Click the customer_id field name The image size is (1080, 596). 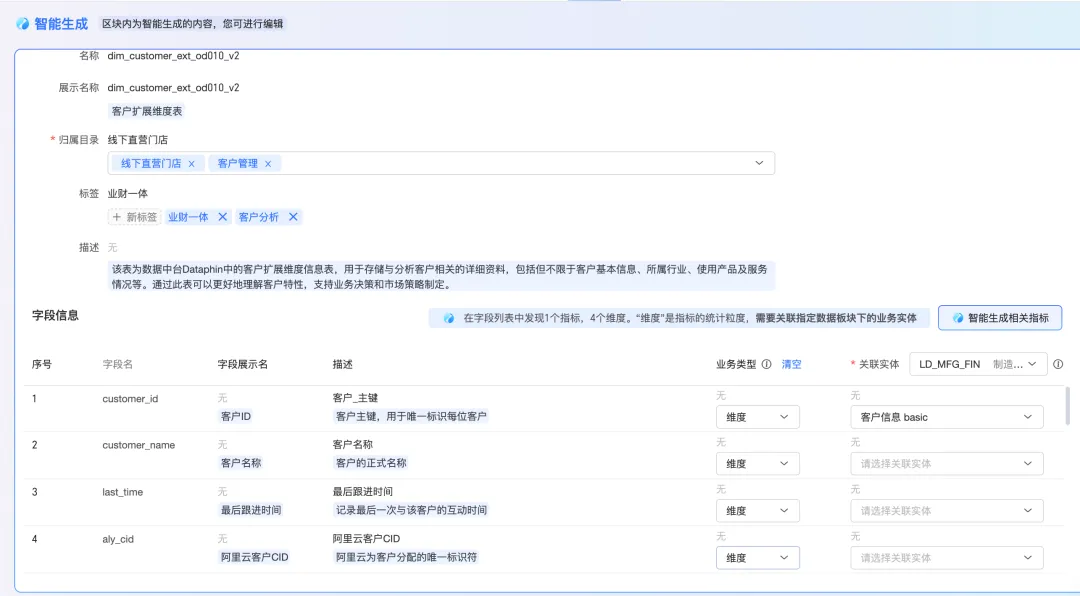130,399
